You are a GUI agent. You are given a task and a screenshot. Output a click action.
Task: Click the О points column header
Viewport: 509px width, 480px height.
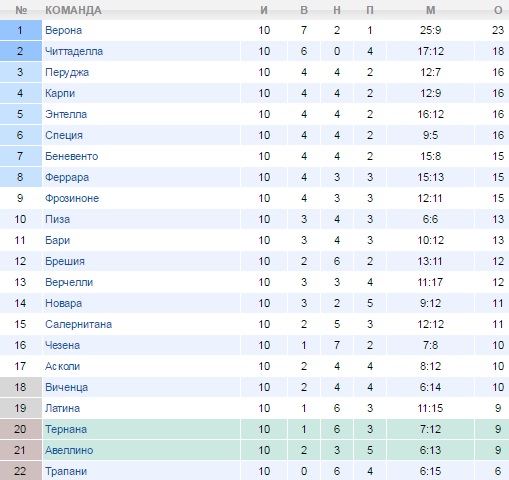[x=498, y=10]
